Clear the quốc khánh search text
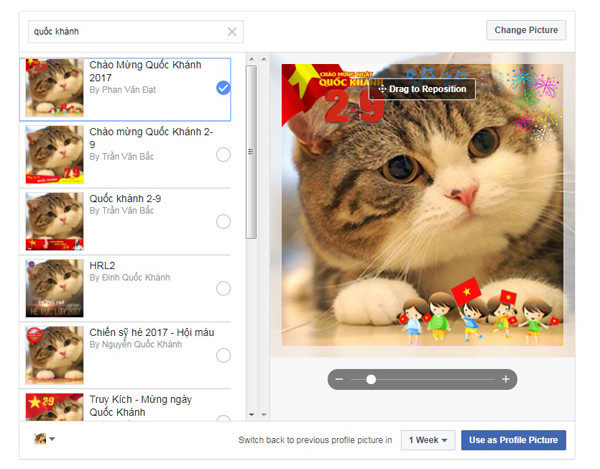 coord(232,32)
